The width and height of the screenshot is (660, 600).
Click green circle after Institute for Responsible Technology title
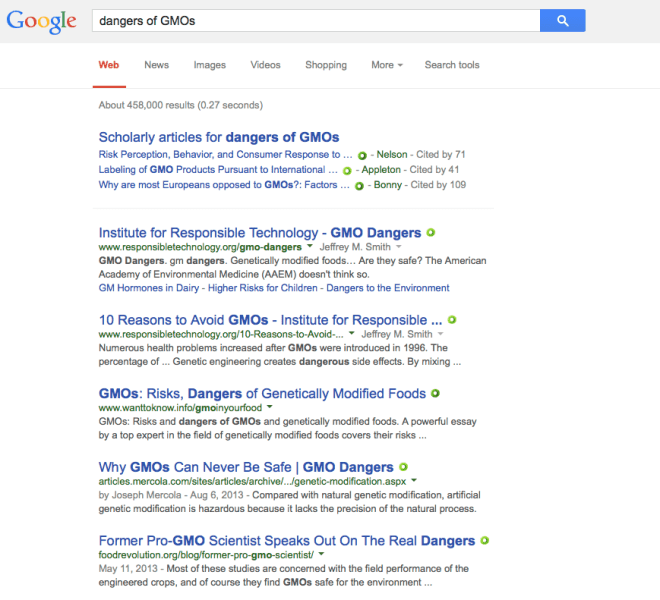pos(431,232)
